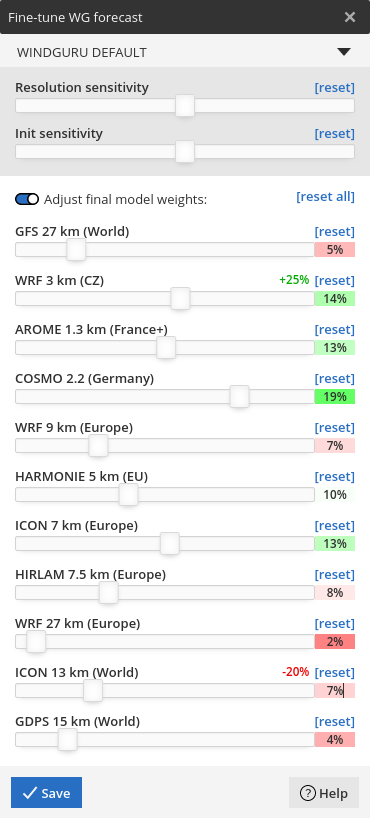Viewport: 370px width, 818px height.
Task: Reset the ICON 13 km (World) weight
Action: coord(335,673)
